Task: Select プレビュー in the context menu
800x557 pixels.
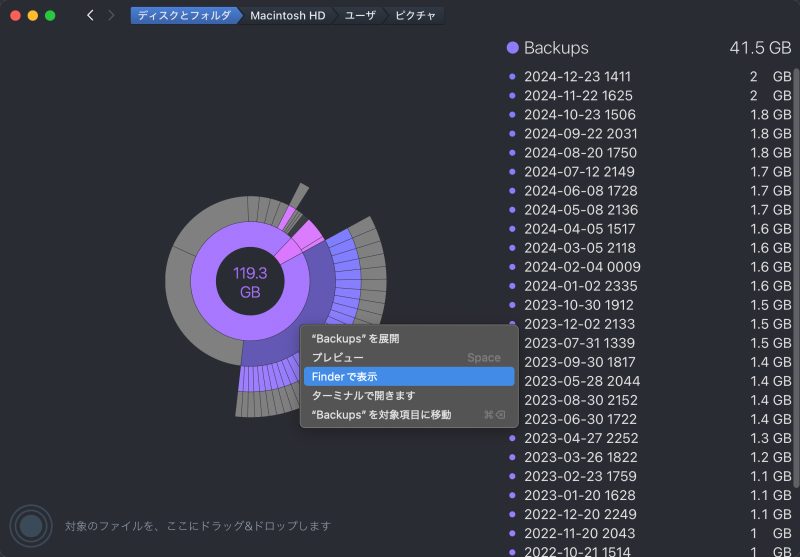Action: tap(338, 357)
